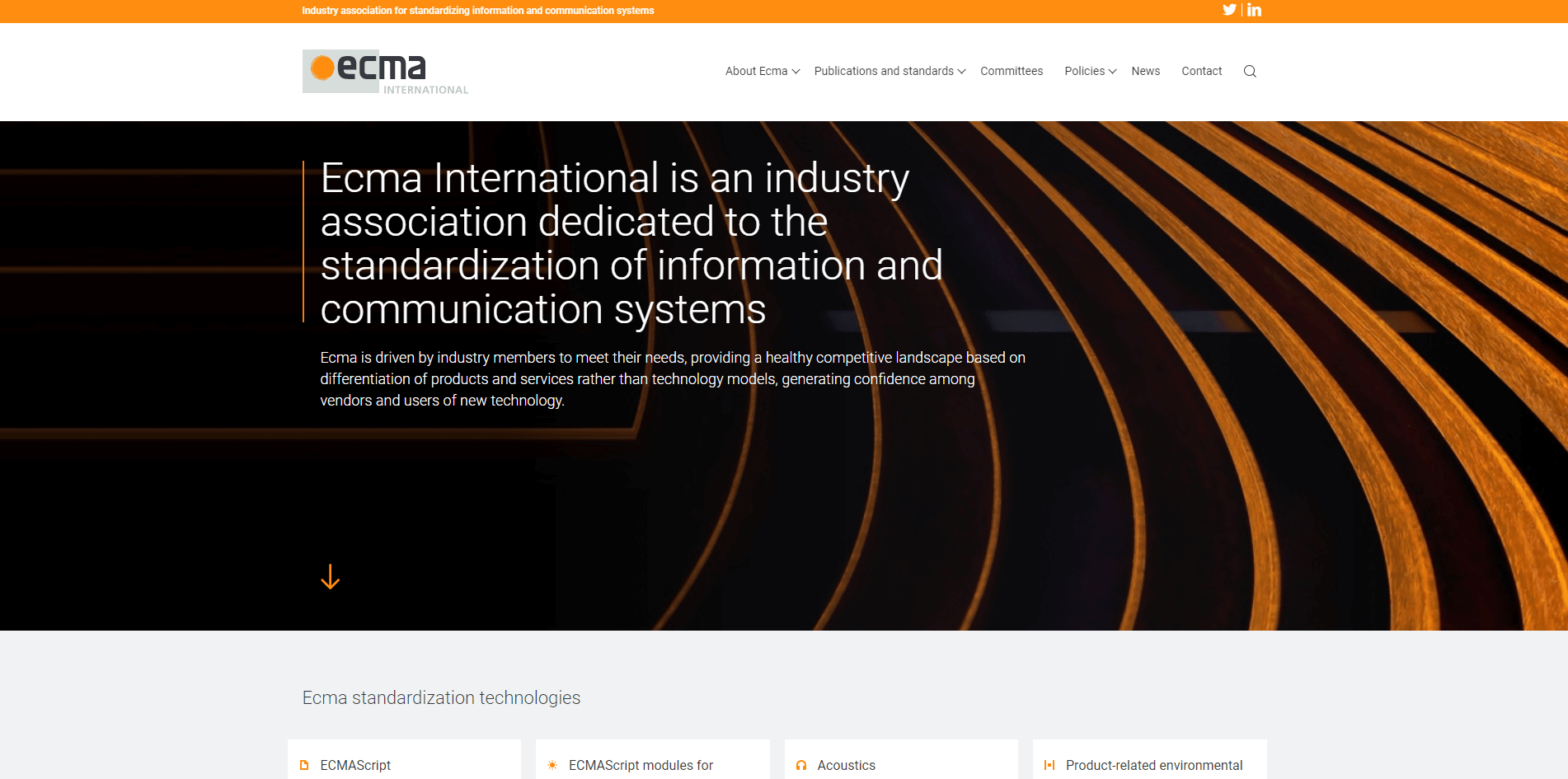Click the Product-related environmental card icon

(x=1049, y=765)
